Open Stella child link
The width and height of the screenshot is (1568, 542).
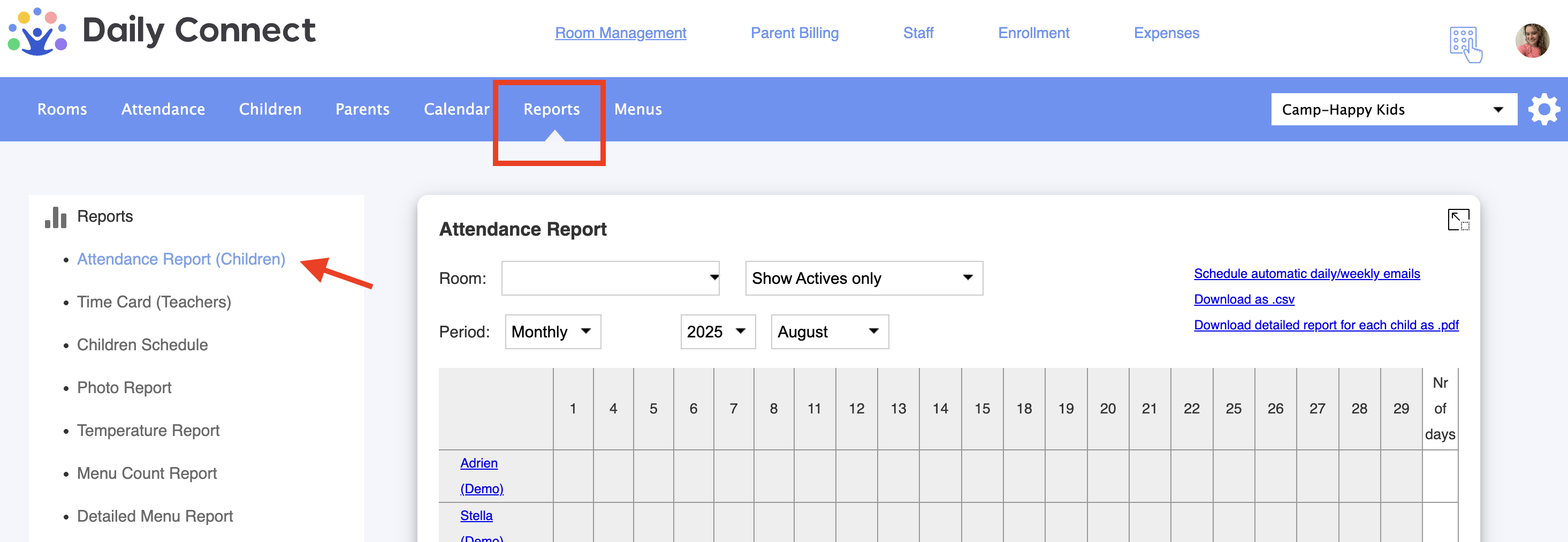pos(476,516)
